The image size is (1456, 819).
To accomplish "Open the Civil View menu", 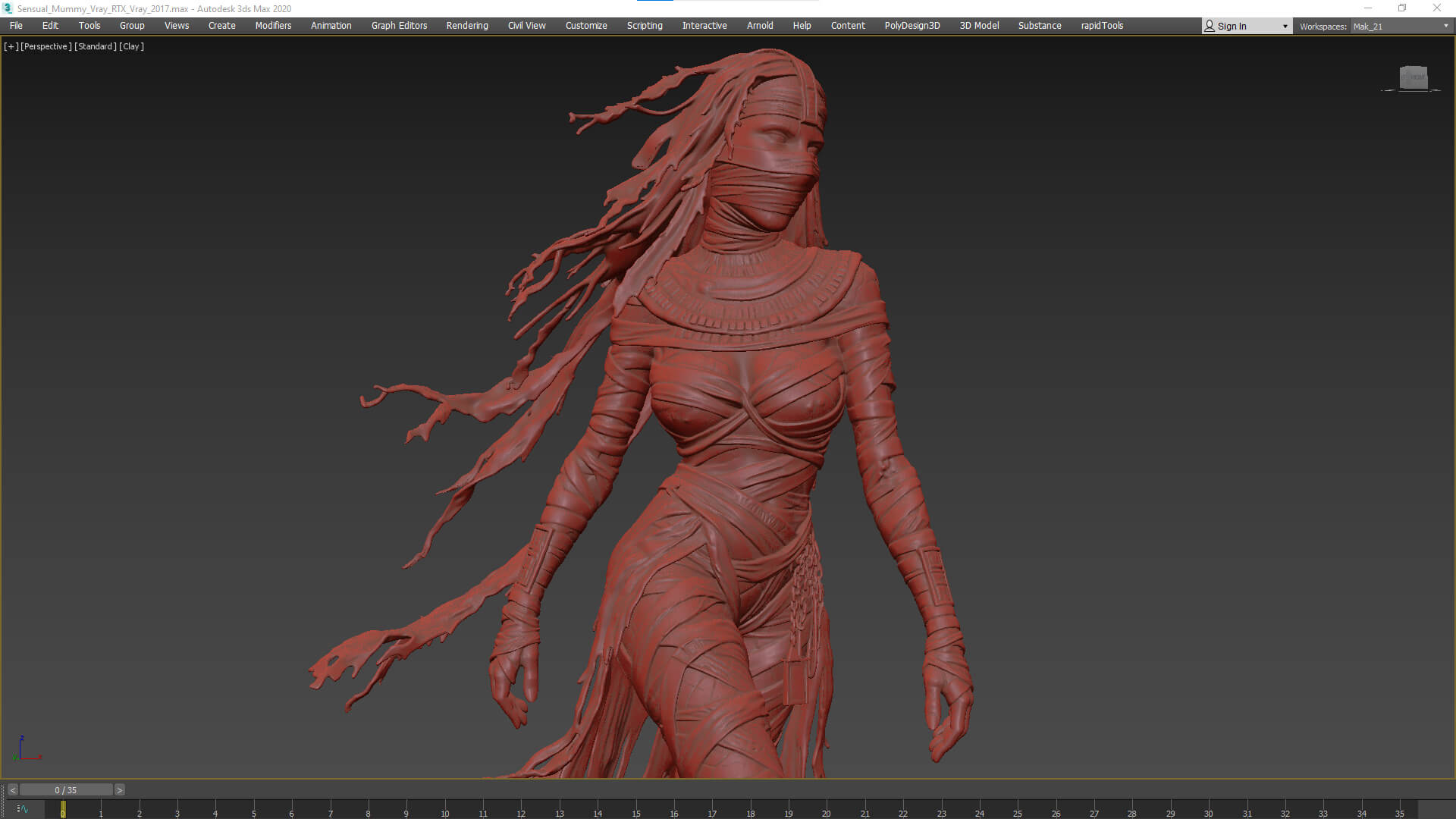I will (x=527, y=26).
